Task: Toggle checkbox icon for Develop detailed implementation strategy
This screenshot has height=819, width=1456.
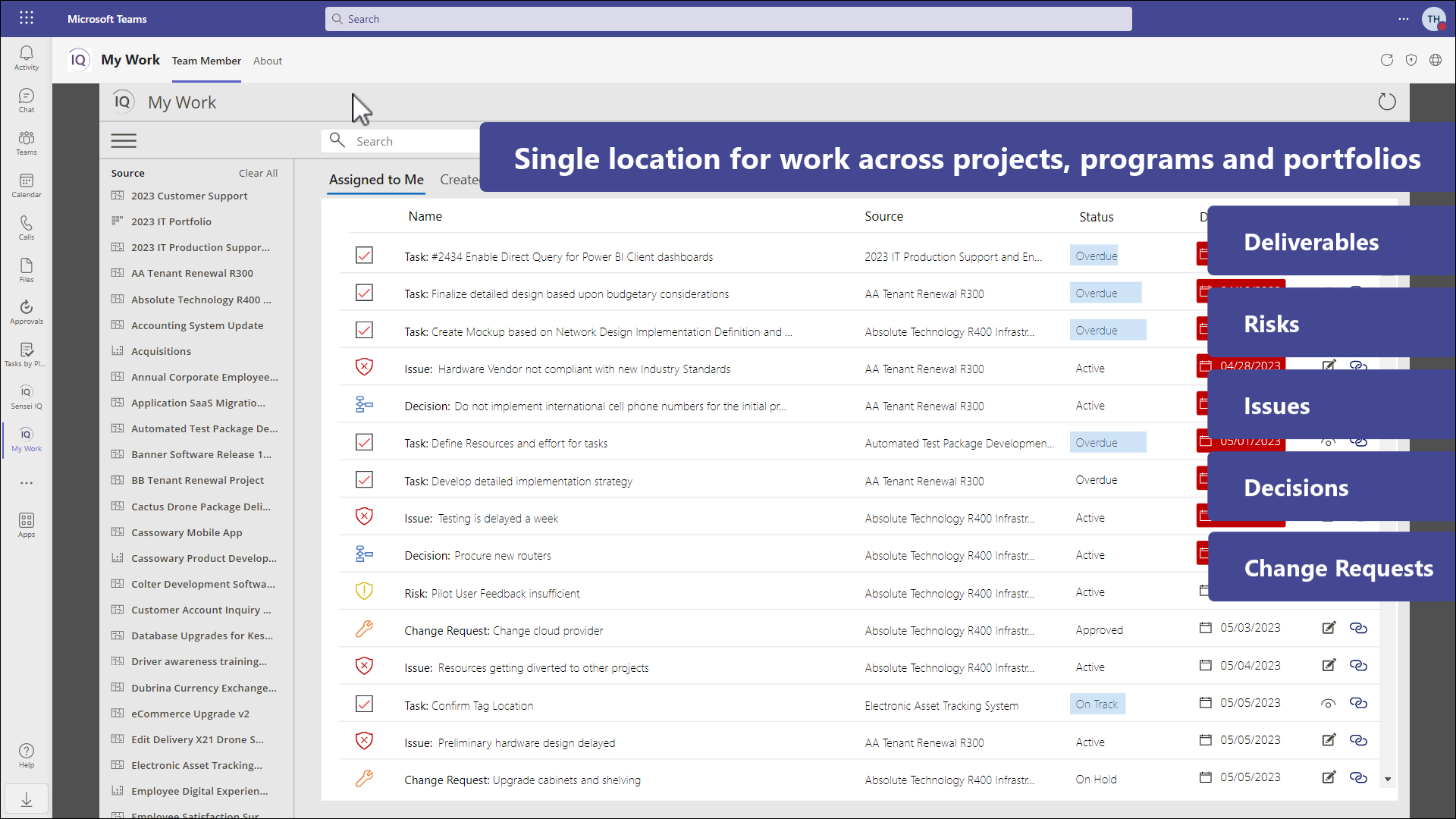Action: [x=364, y=480]
